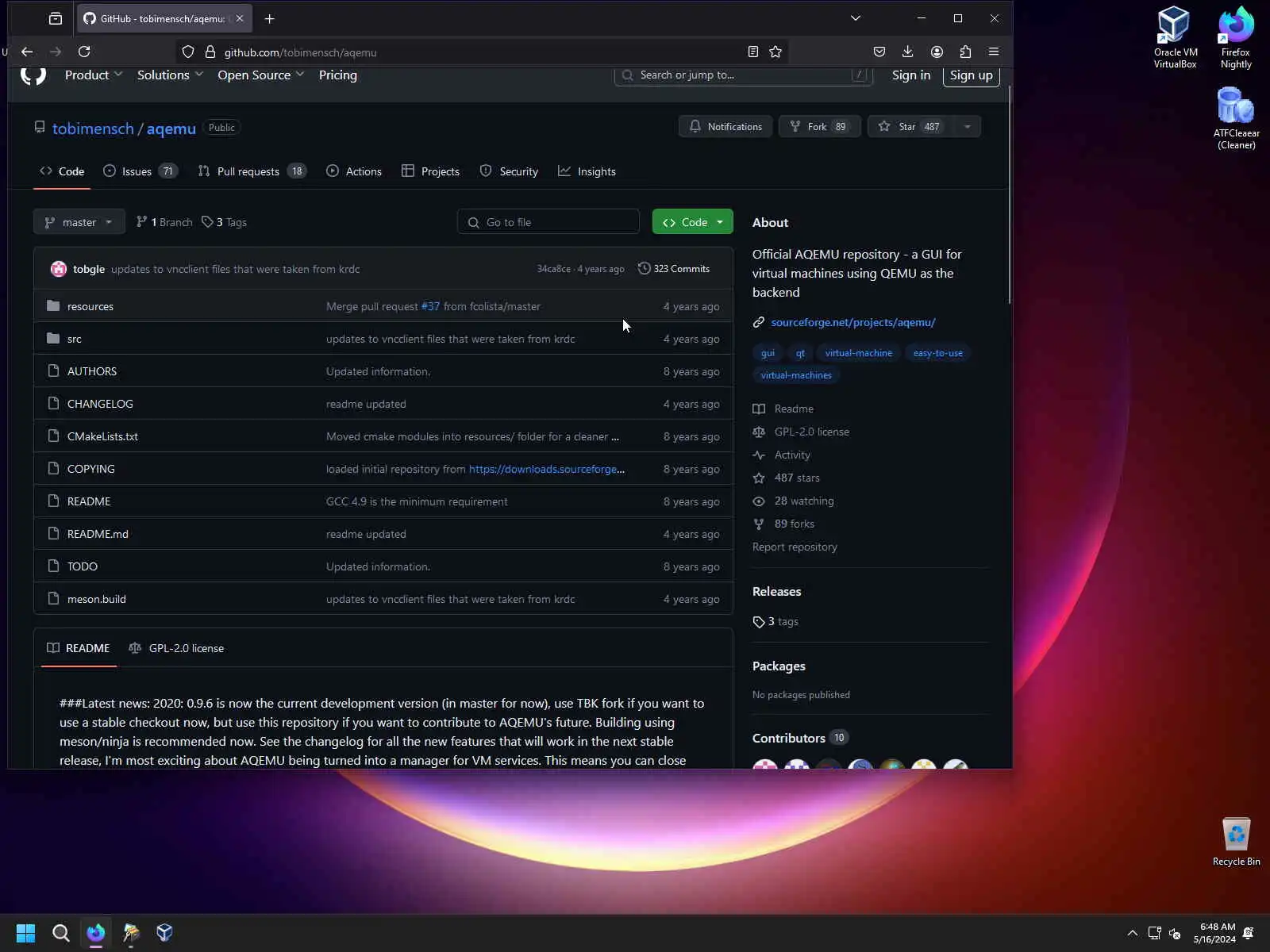The height and width of the screenshot is (952, 1270).
Task: Close the GitHub aqemu tab
Action: click(x=240, y=18)
